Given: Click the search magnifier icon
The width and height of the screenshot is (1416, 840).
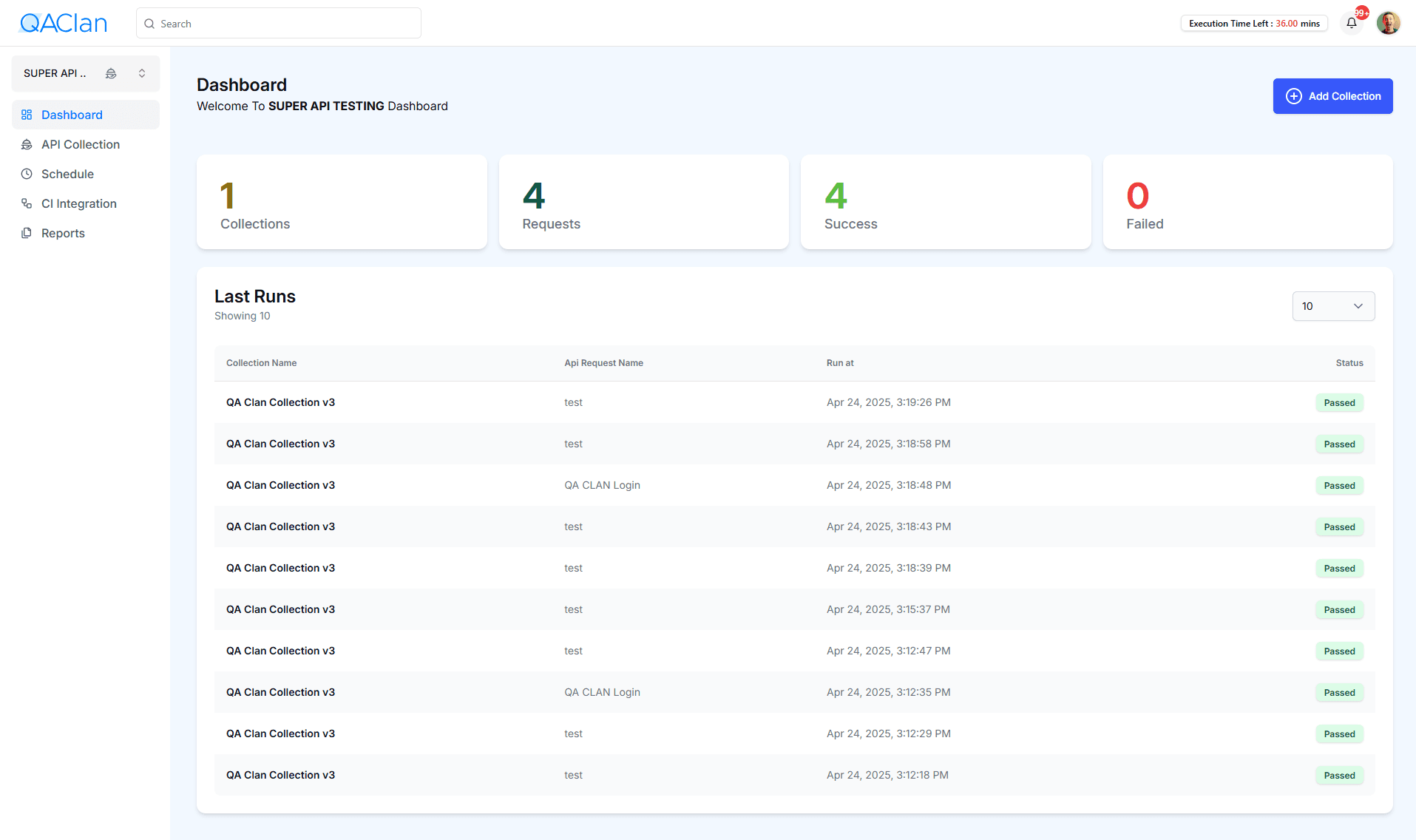Looking at the screenshot, I should tap(149, 24).
